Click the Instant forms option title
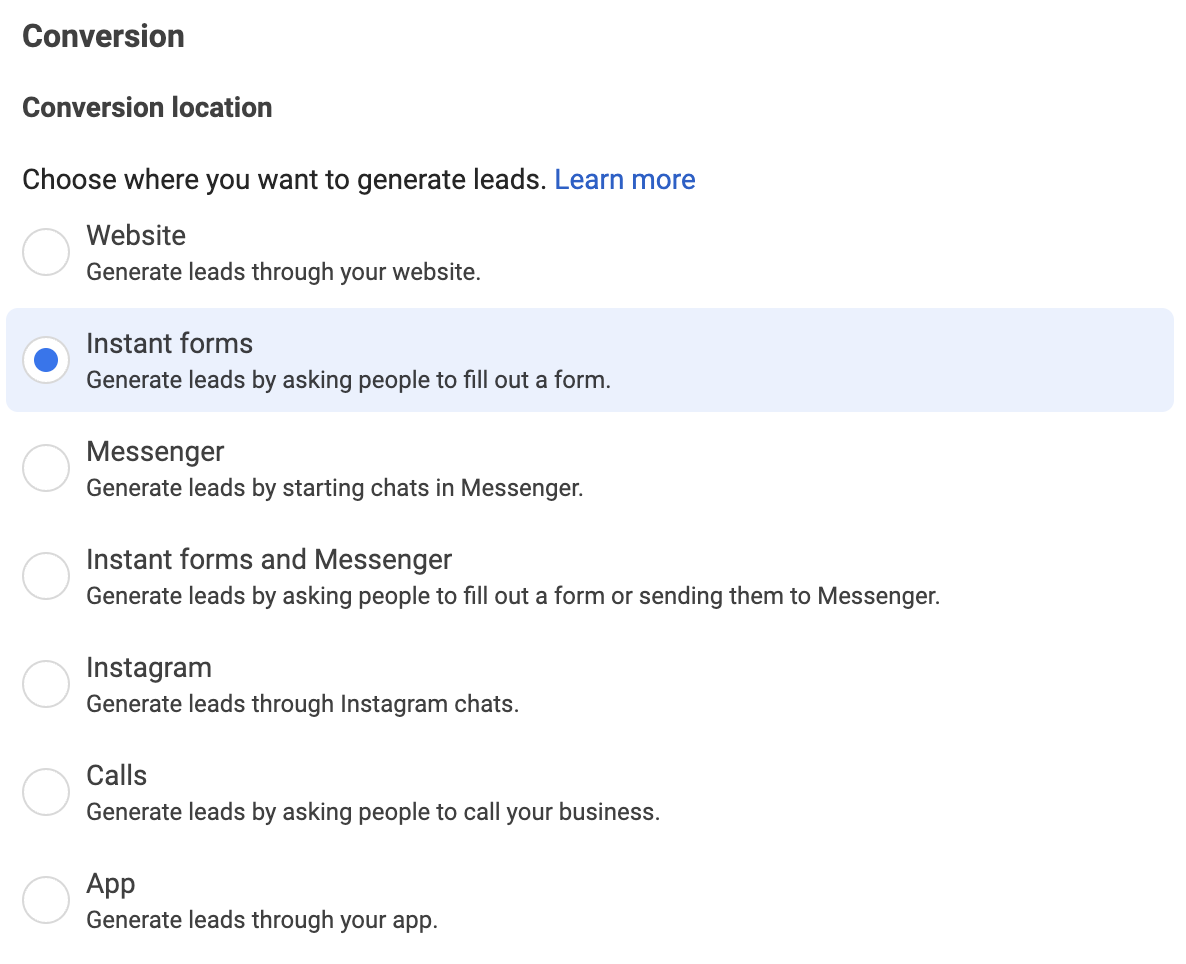Screen dimensions: 1186x964 click(x=169, y=344)
